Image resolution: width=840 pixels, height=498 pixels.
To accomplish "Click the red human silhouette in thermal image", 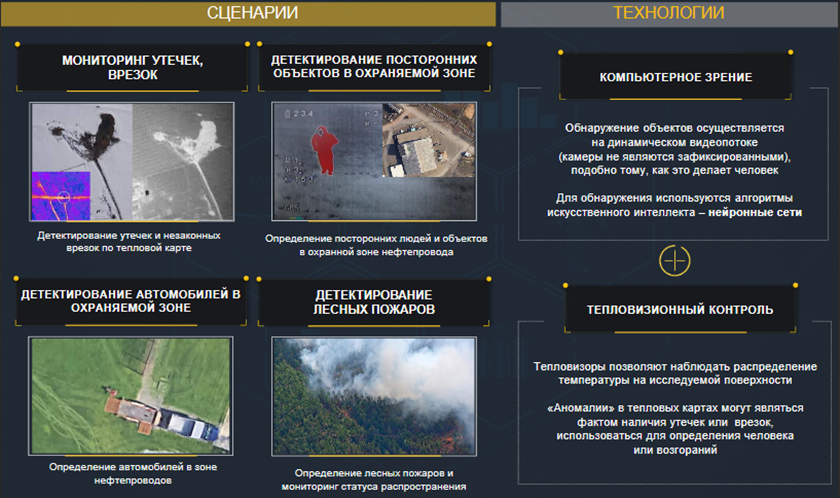I will (x=323, y=151).
